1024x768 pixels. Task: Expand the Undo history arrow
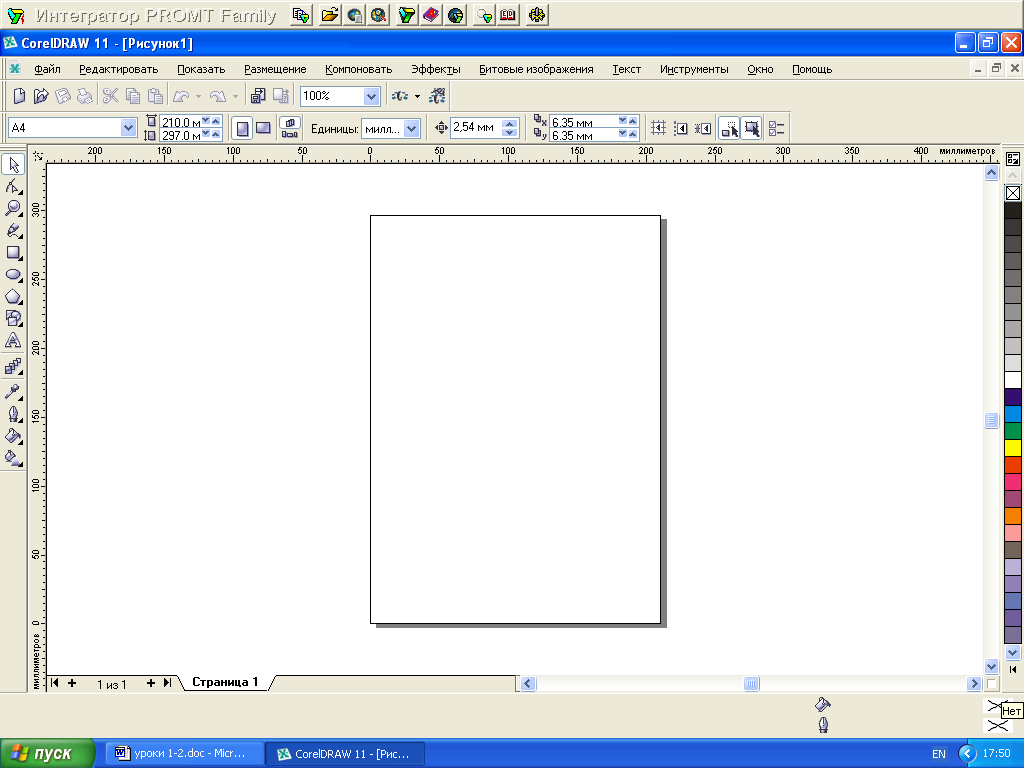pos(199,97)
